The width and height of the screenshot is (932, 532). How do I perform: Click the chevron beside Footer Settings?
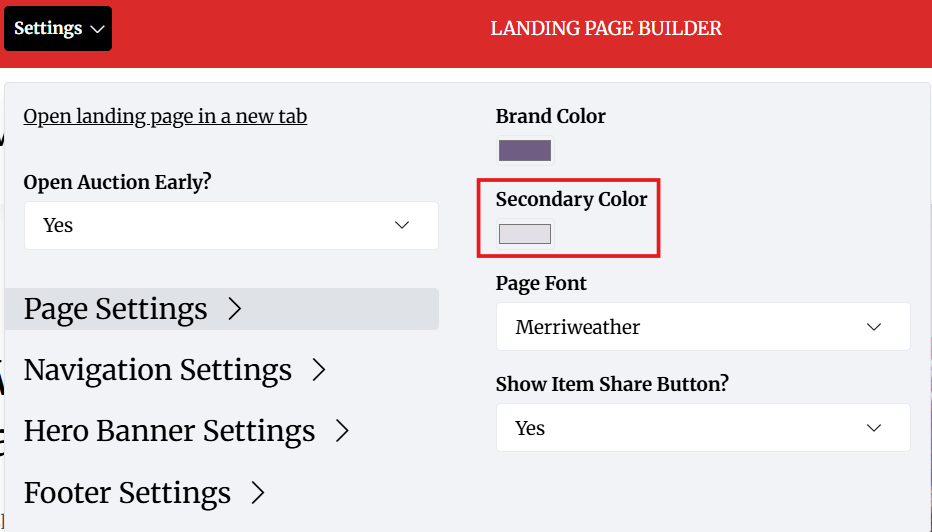pos(258,493)
